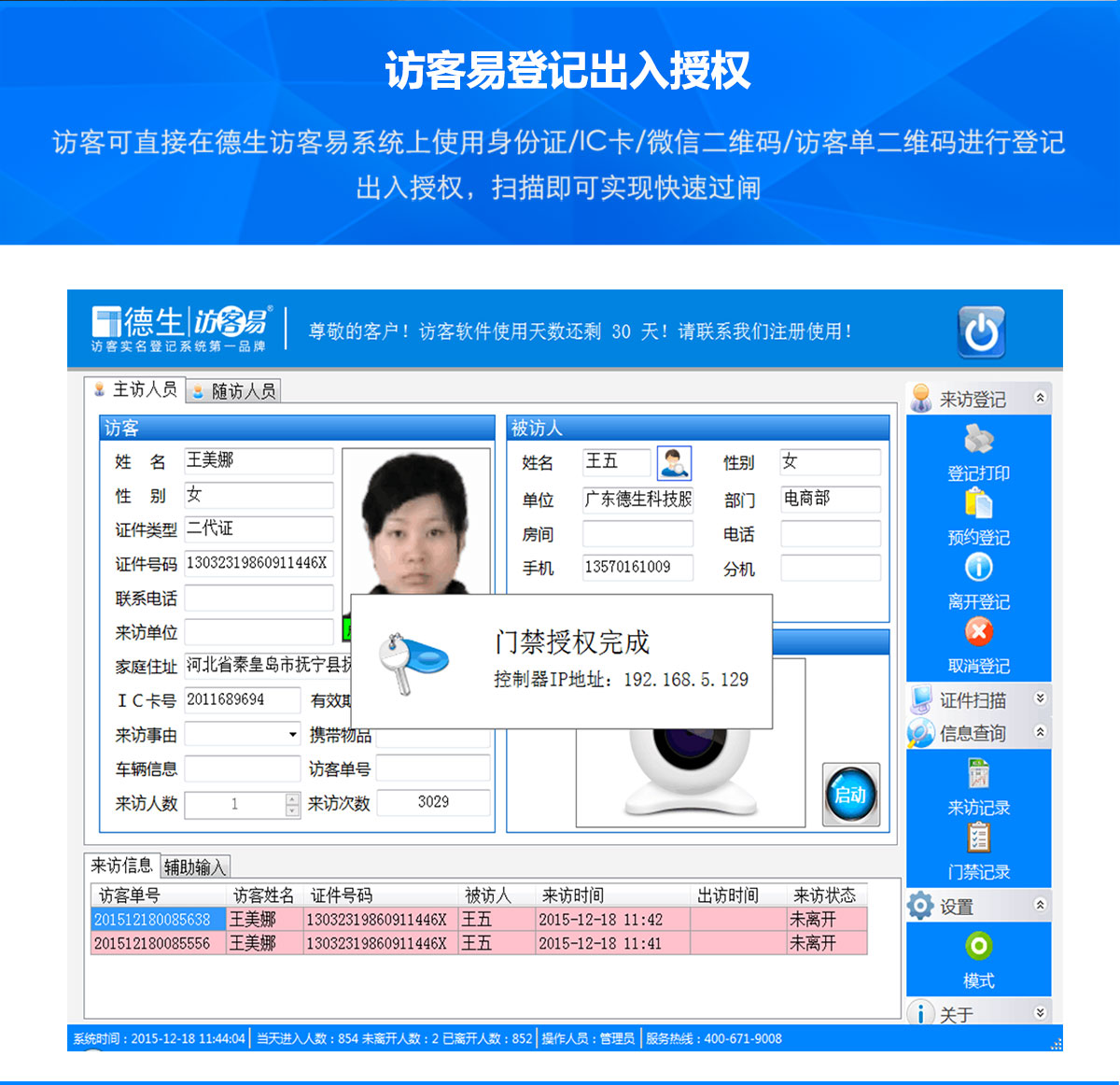Expand the 证件扫描 sidebar section
Image resolution: width=1120 pixels, height=1085 pixels.
(1040, 698)
